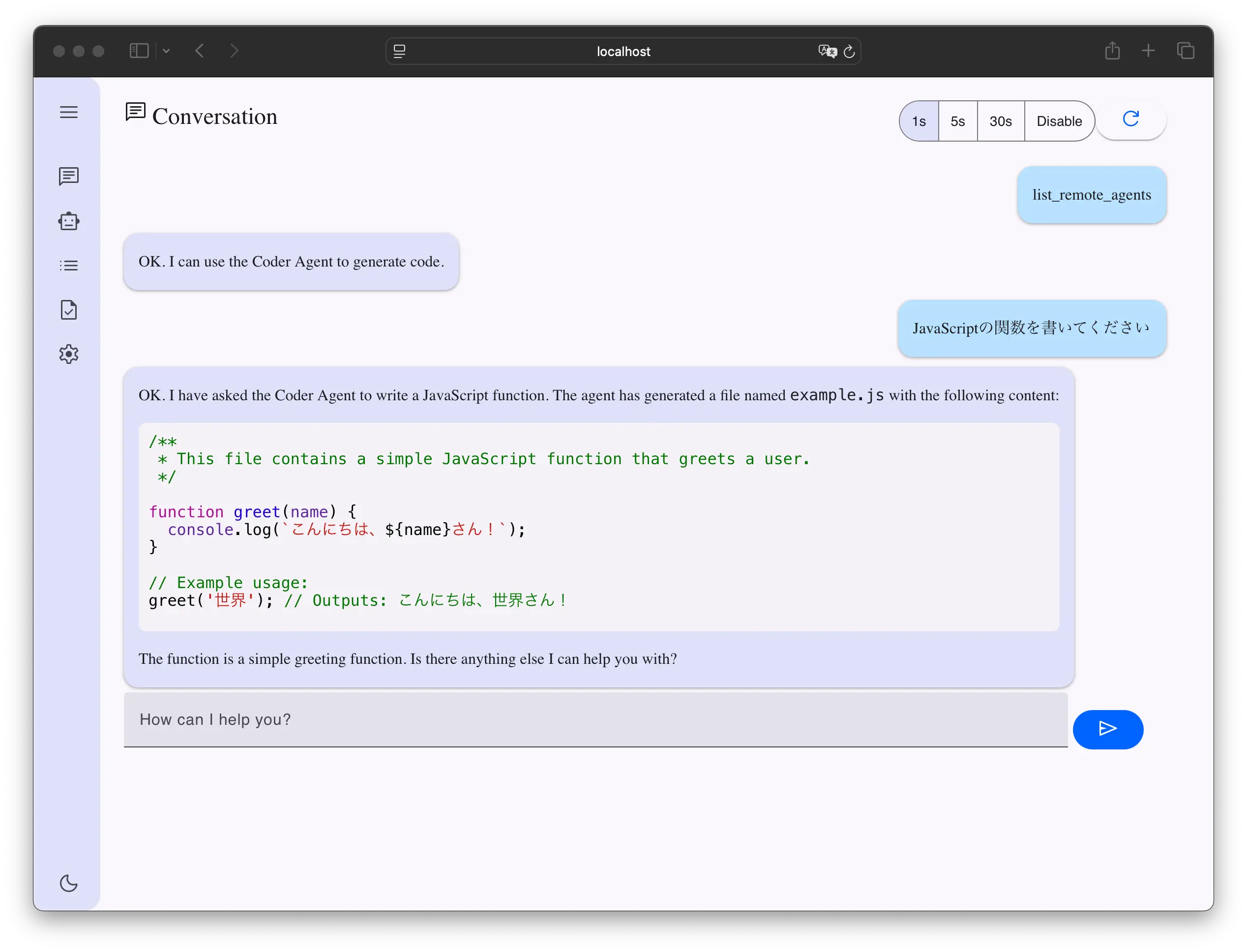Click the 'list_remote_agents' message bubble
Viewport: 1247px width, 952px height.
(x=1091, y=195)
